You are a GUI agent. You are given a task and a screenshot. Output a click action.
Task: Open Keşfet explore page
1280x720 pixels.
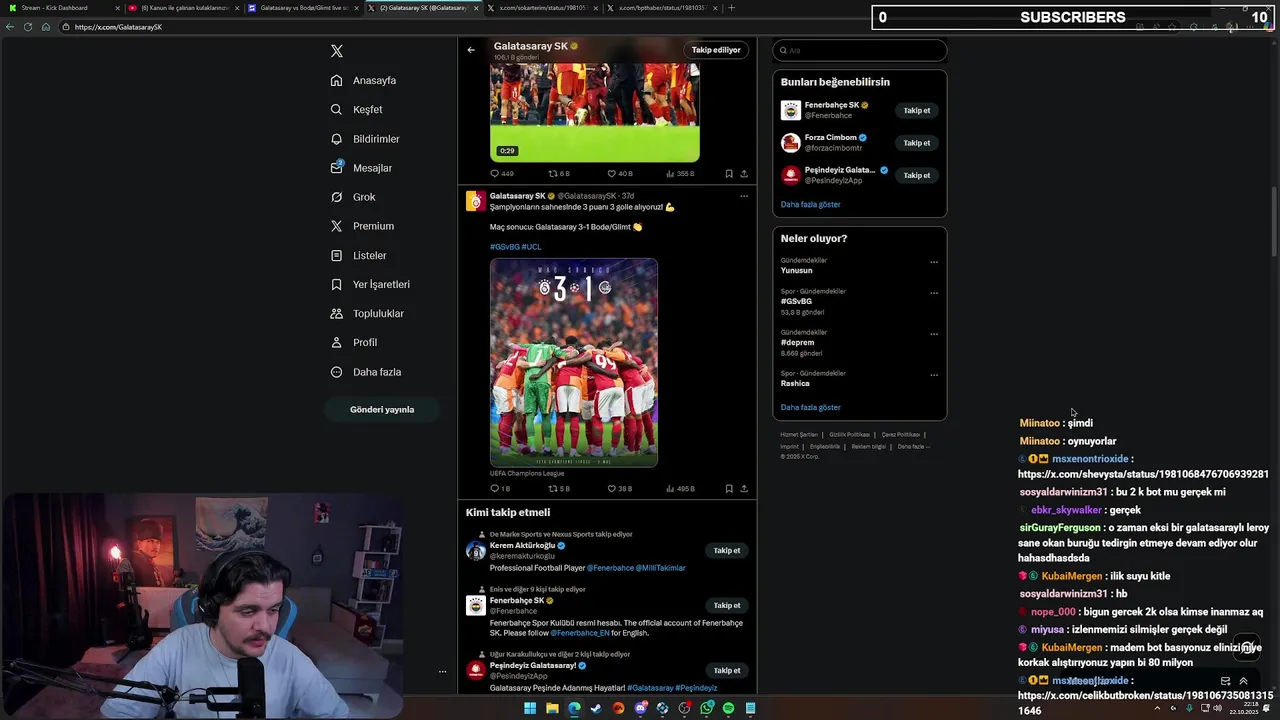click(356, 109)
